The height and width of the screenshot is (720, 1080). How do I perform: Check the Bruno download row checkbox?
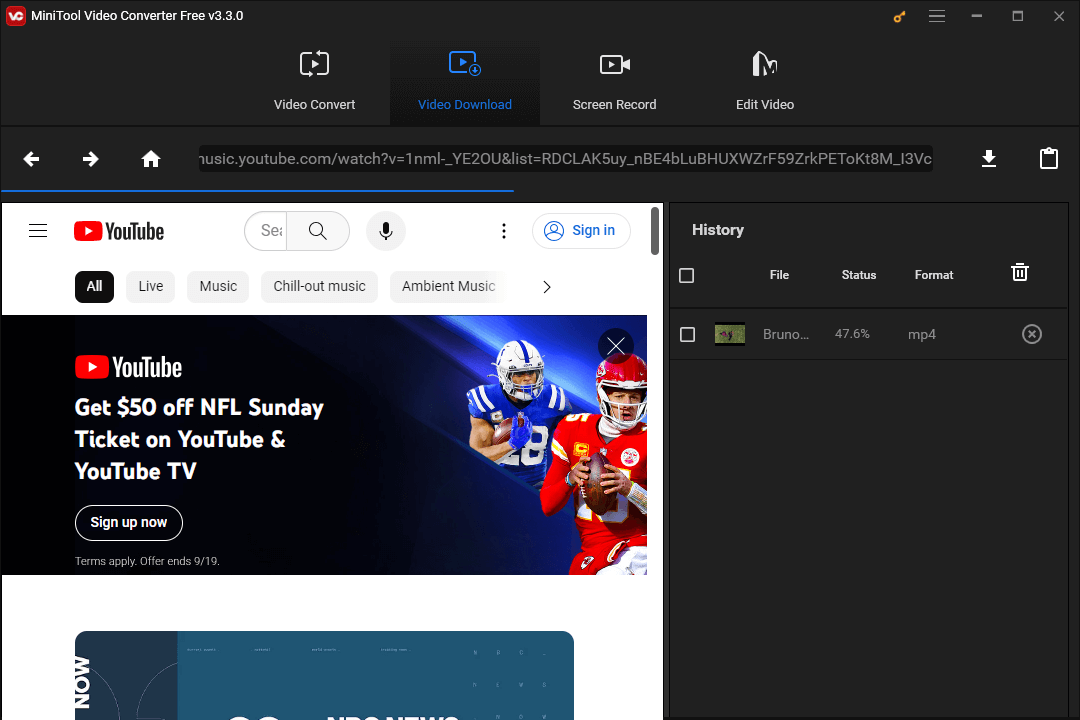coord(687,334)
